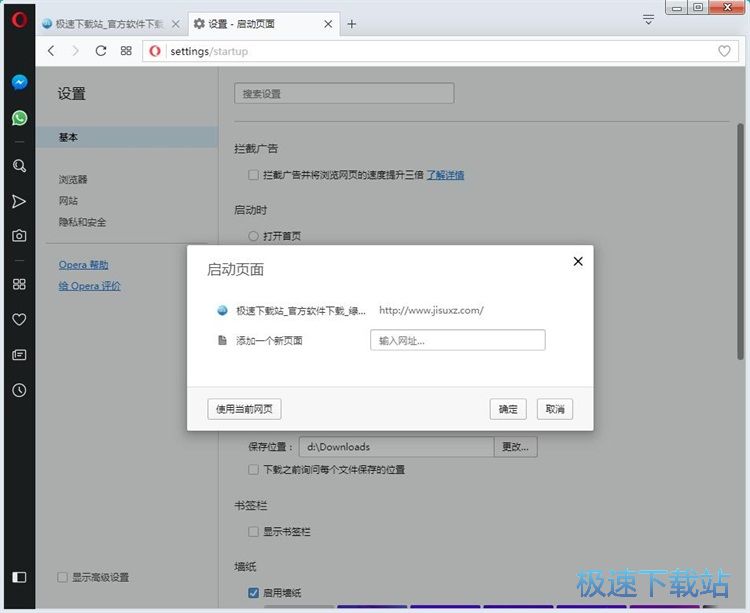This screenshot has height=613, width=750.
Task: Open the 了解详情 link
Action: point(445,175)
